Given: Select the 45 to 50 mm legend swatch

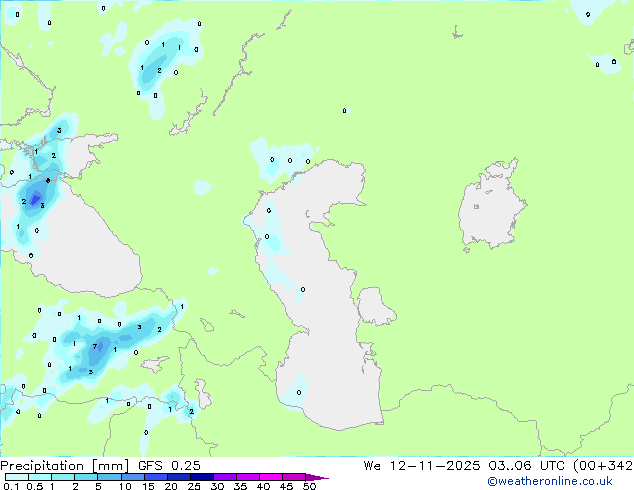Looking at the screenshot, I should click(294, 477).
